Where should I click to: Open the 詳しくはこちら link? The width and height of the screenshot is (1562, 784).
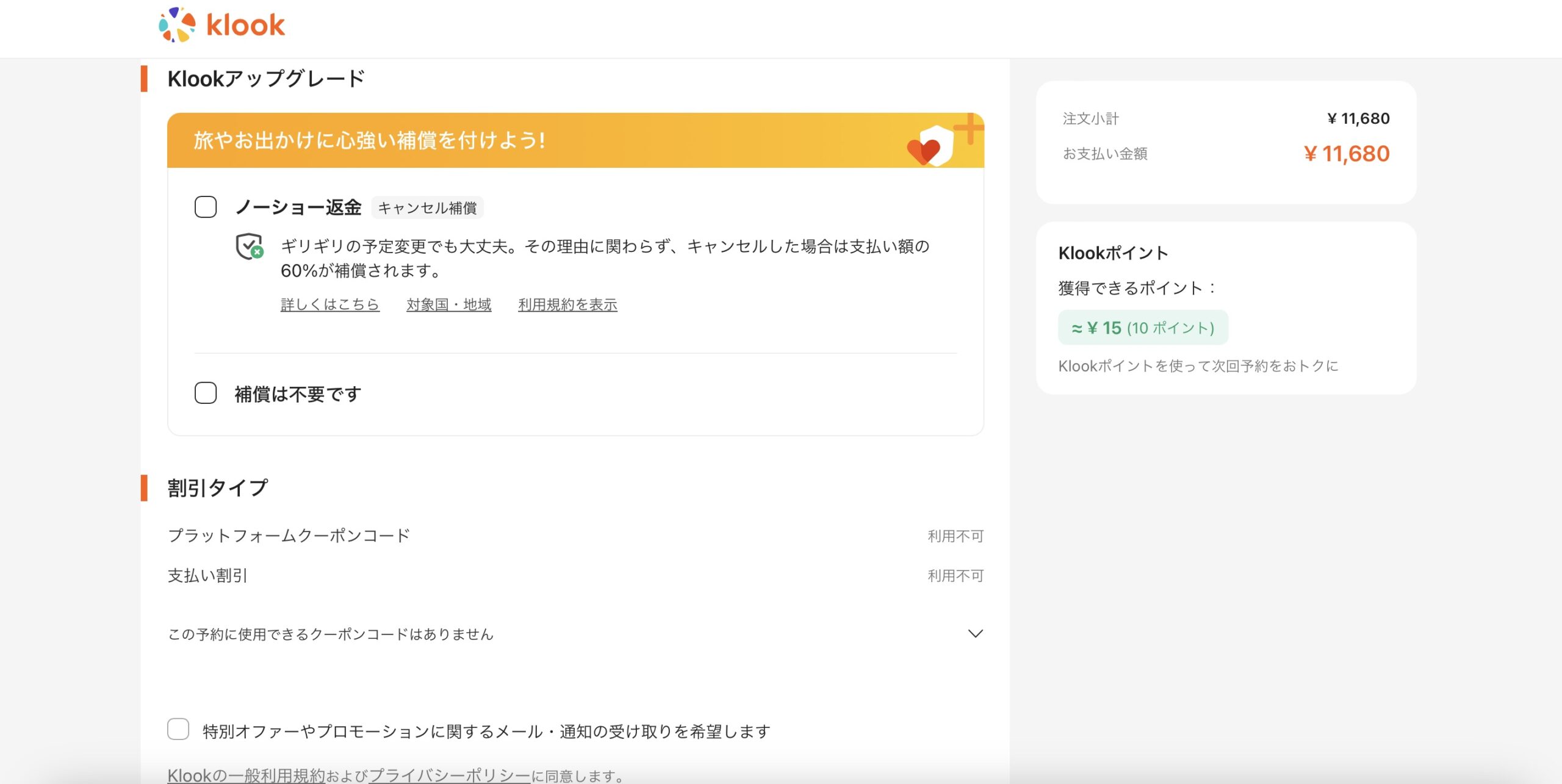pos(330,304)
